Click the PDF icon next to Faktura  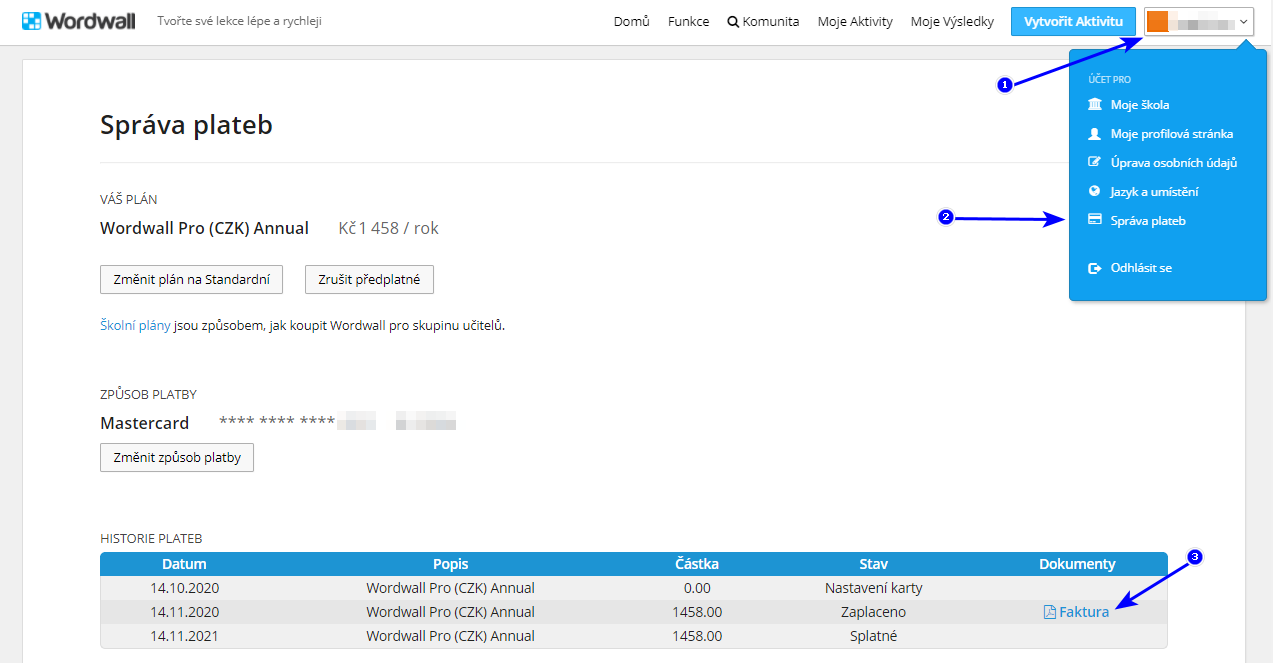[1049, 612]
